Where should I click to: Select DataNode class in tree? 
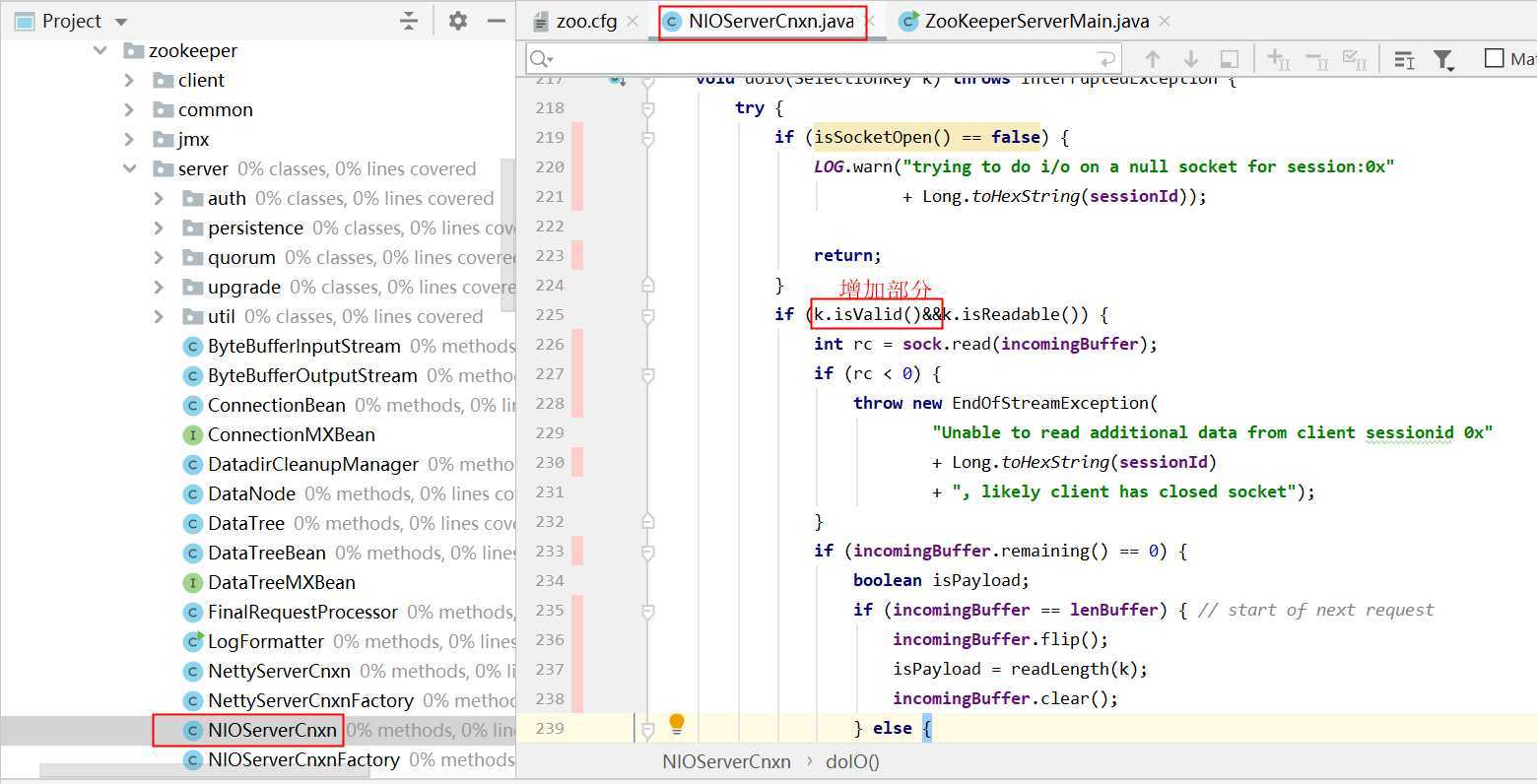pyautogui.click(x=251, y=493)
